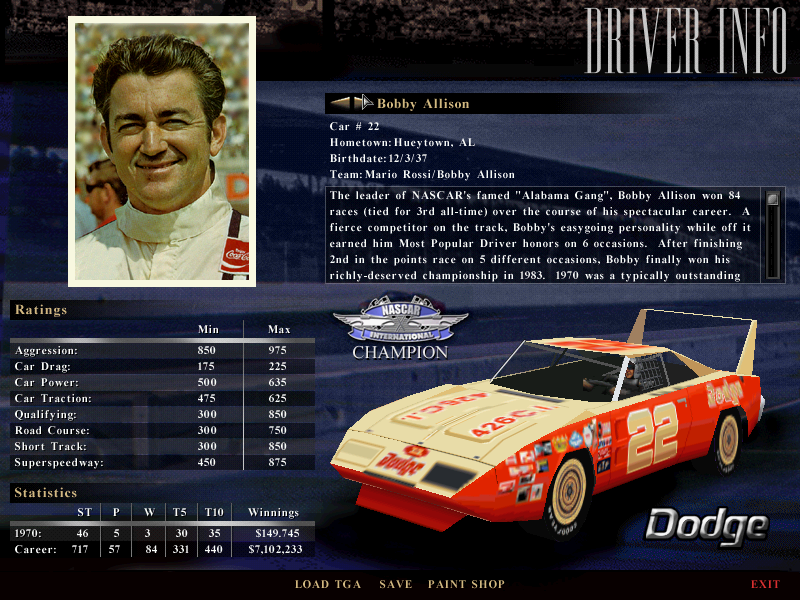Click the Short Track Max value 850

coord(278,446)
